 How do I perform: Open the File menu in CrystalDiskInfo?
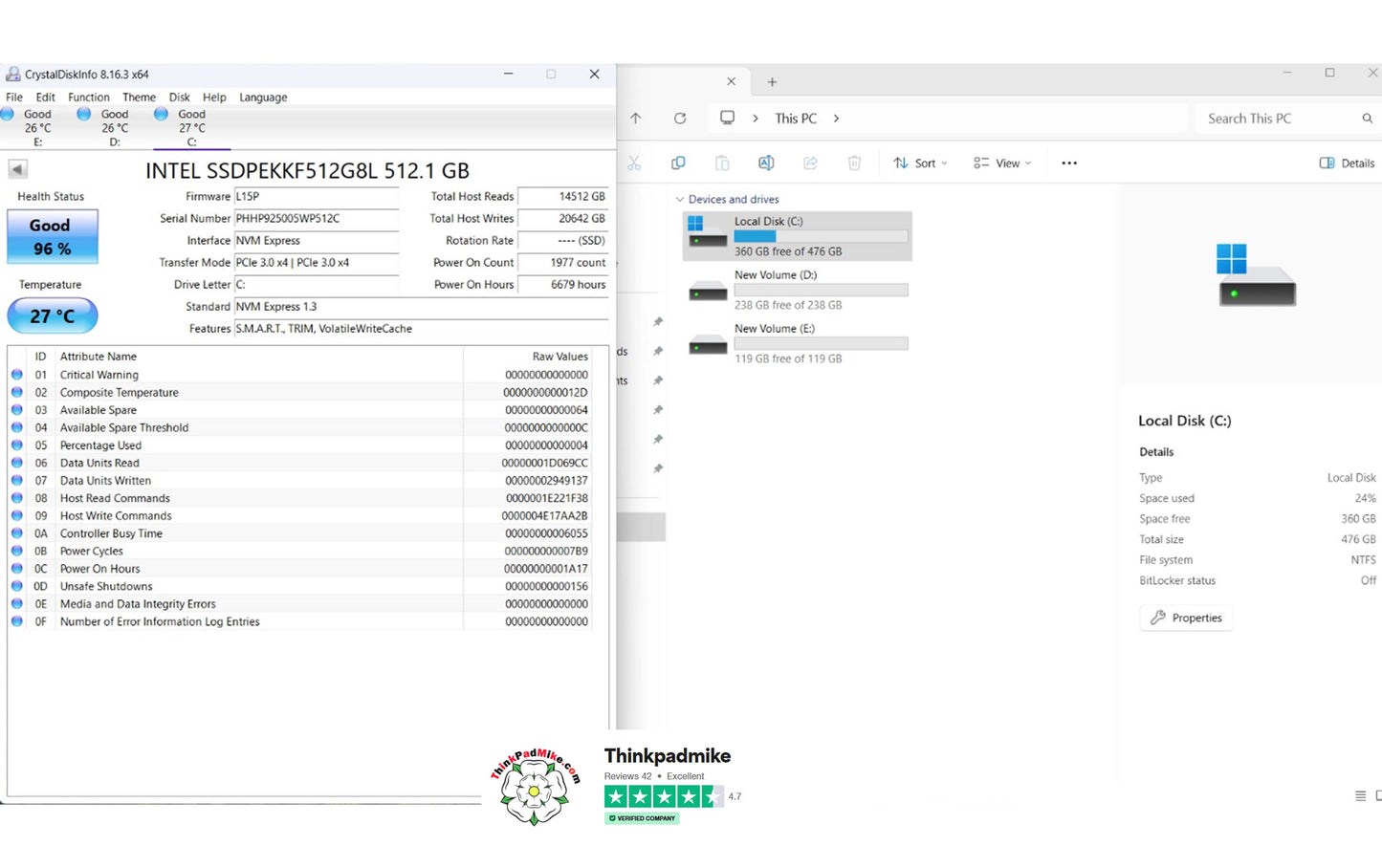(14, 98)
